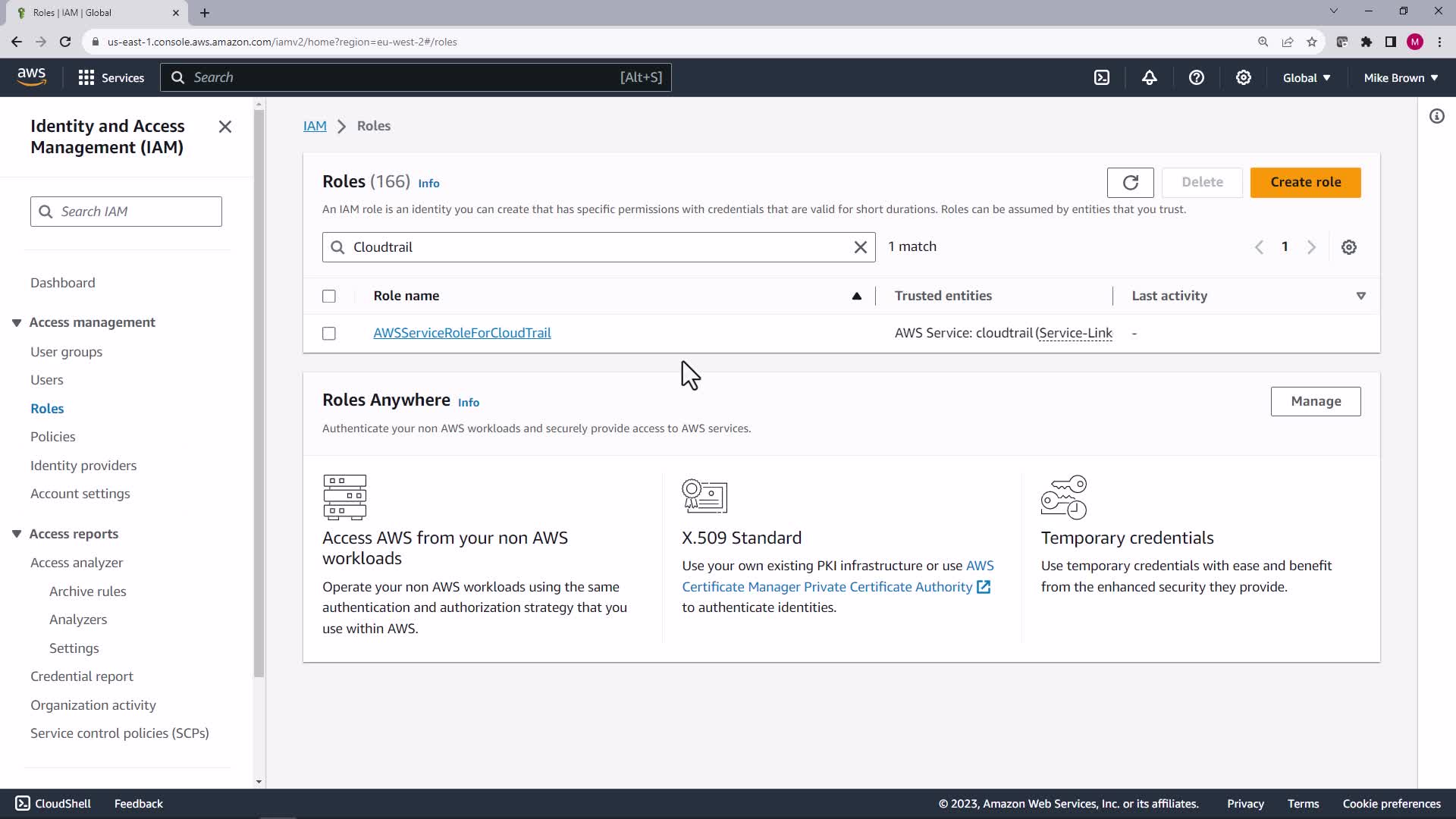The height and width of the screenshot is (819, 1456).
Task: Open the Services menu
Action: coord(111,77)
